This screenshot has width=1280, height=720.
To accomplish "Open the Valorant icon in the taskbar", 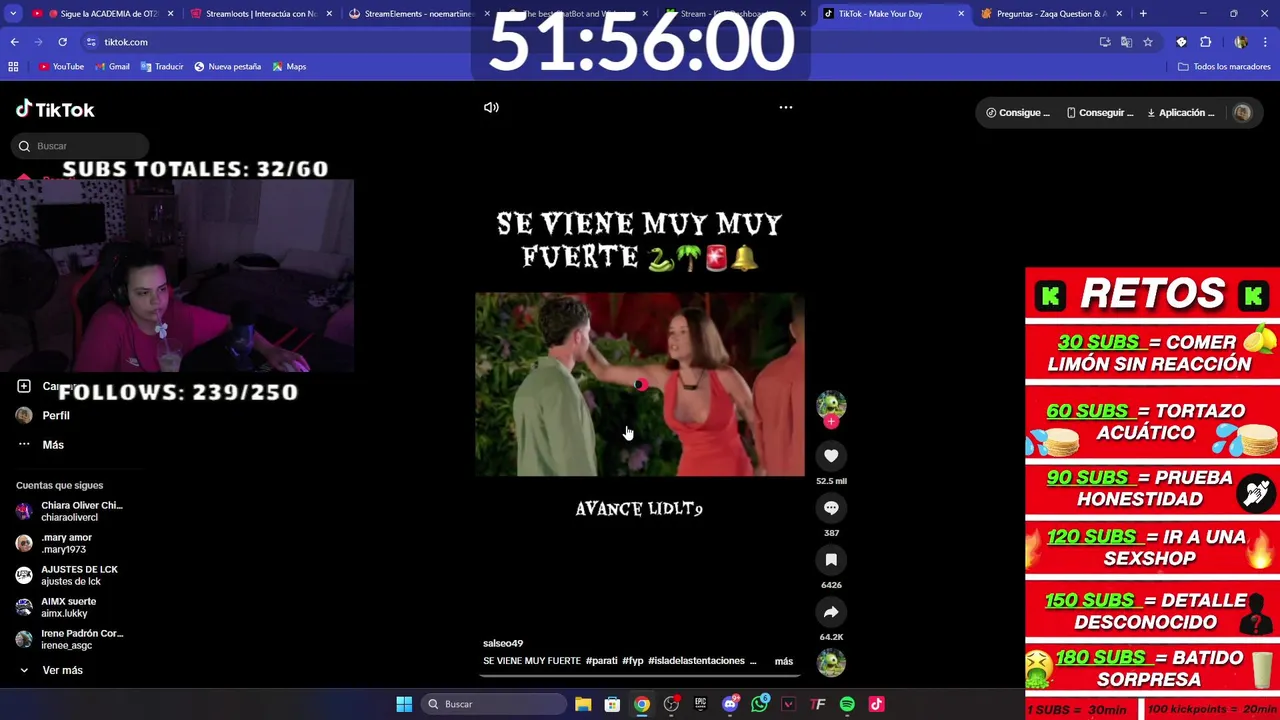I will pos(788,704).
